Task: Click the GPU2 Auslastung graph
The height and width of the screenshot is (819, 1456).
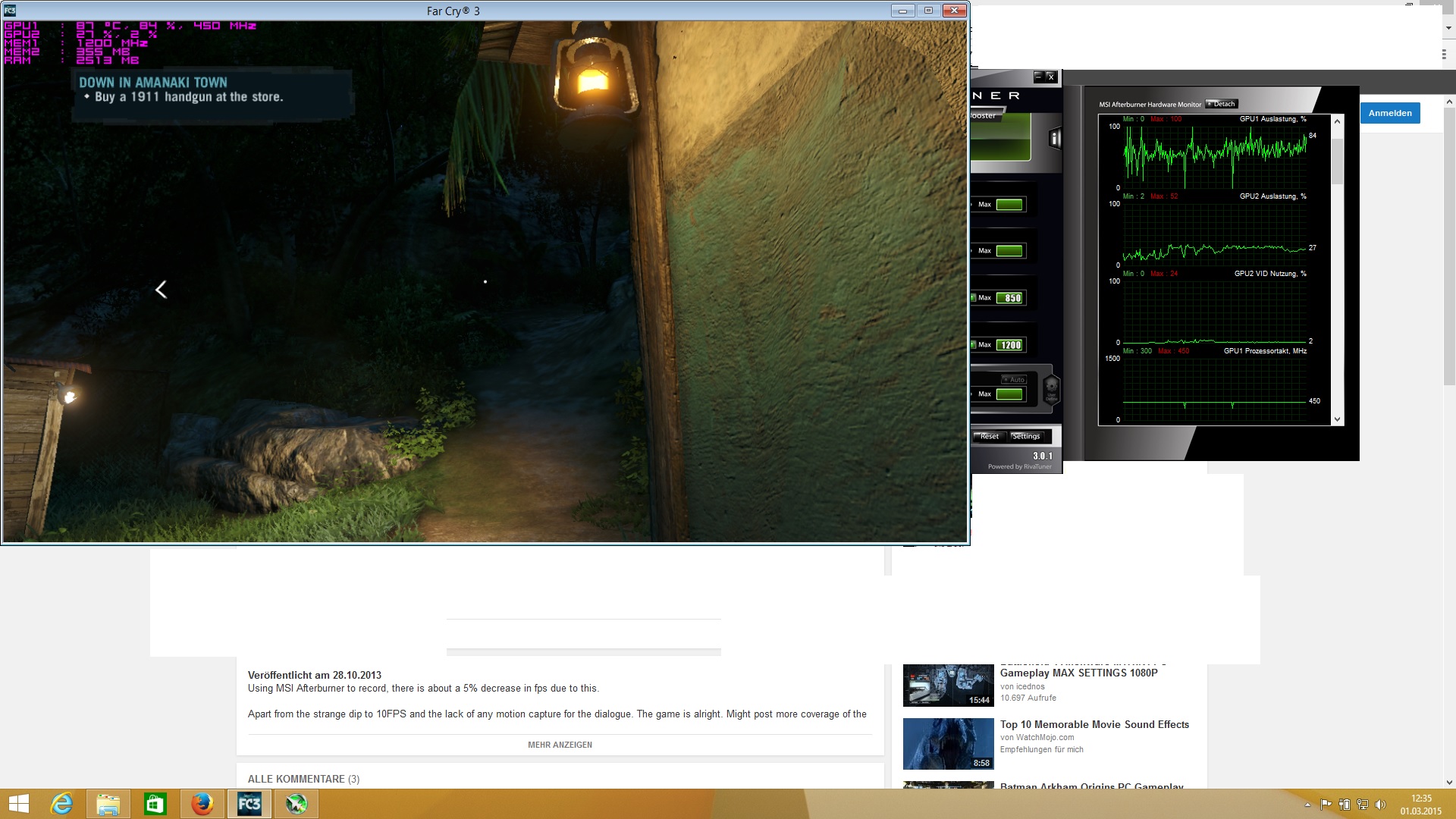Action: 1214,234
